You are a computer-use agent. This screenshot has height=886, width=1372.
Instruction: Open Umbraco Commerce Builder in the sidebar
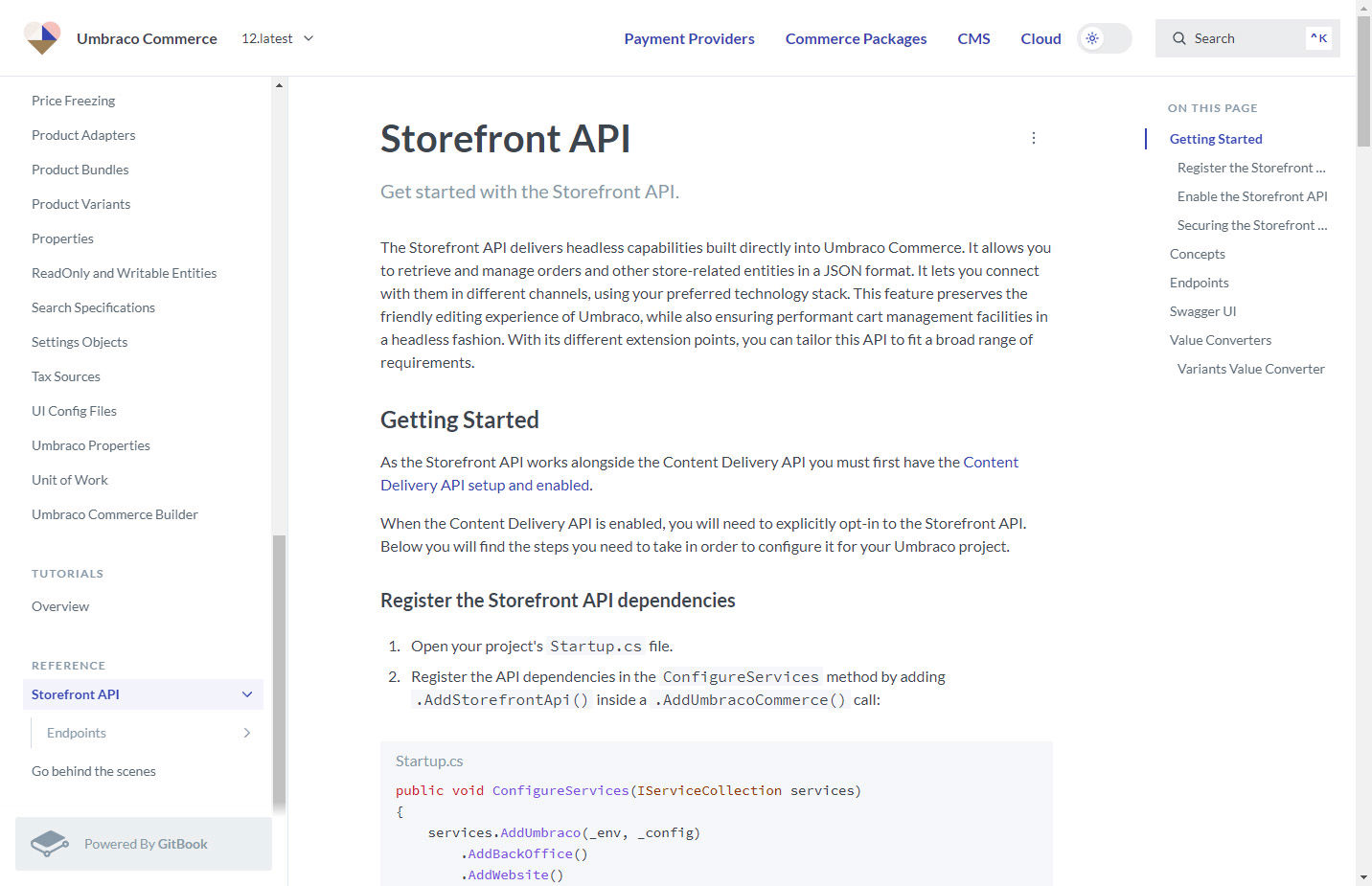[x=115, y=514]
